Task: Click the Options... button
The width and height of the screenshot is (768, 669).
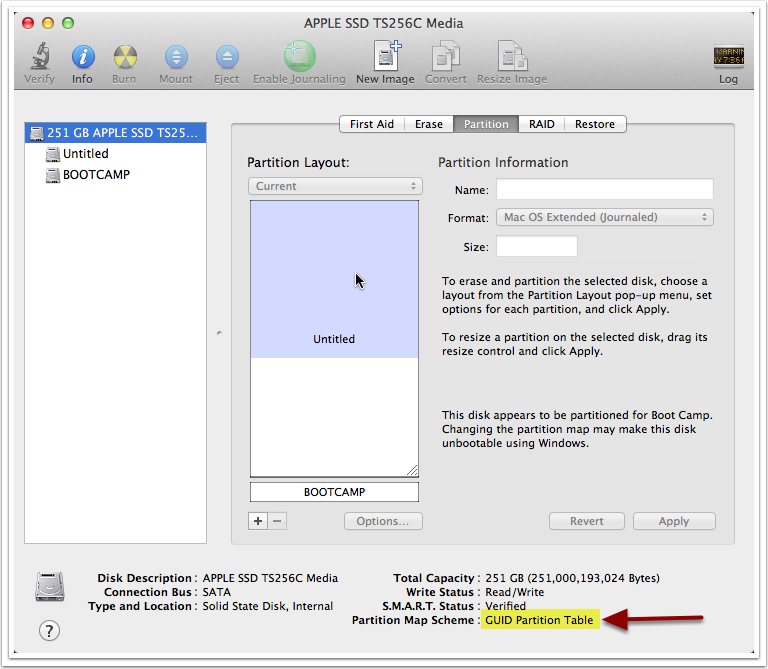Action: [x=383, y=521]
